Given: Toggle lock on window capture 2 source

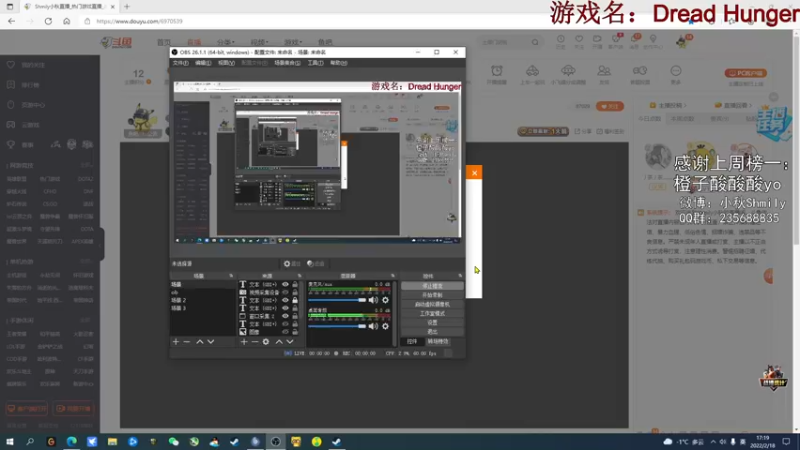Looking at the screenshot, I should coord(295,316).
